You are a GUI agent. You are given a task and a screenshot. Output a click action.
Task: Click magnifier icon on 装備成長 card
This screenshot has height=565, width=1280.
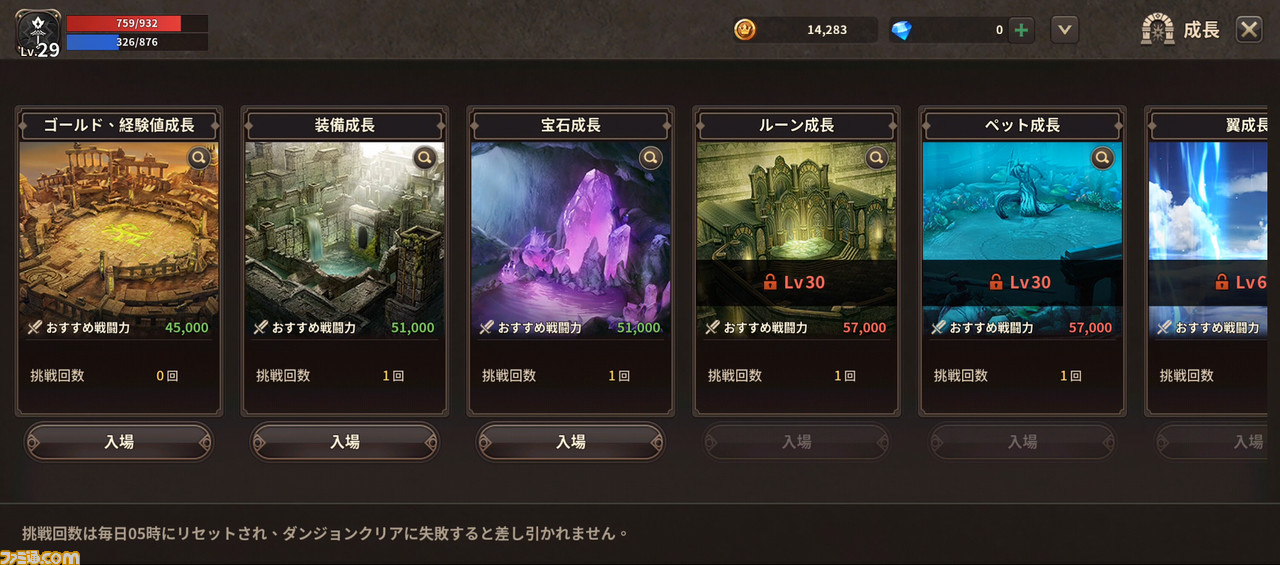[425, 157]
